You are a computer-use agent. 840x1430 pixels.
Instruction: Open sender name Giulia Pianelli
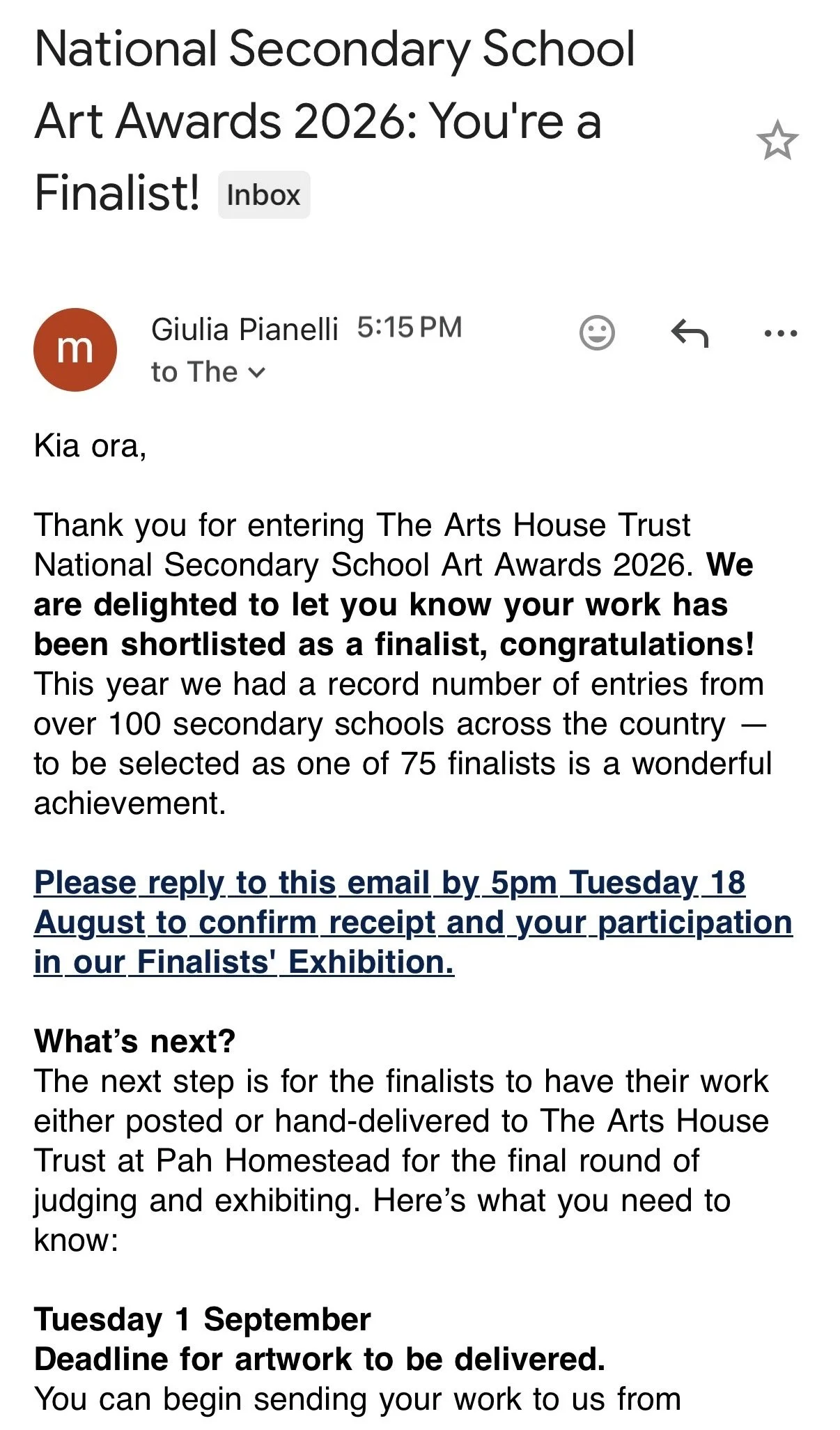[244, 330]
